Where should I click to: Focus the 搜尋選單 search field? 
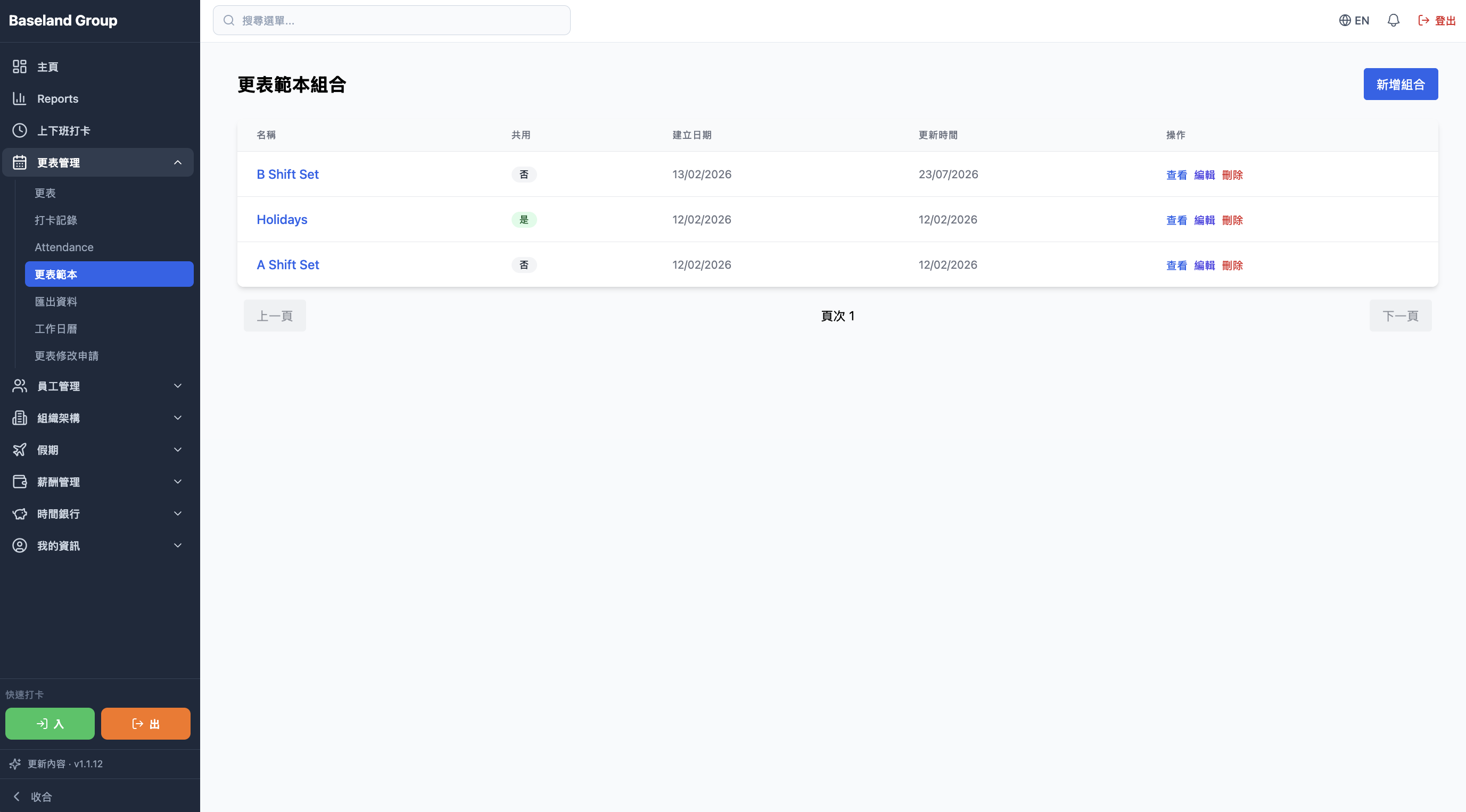pyautogui.click(x=392, y=20)
